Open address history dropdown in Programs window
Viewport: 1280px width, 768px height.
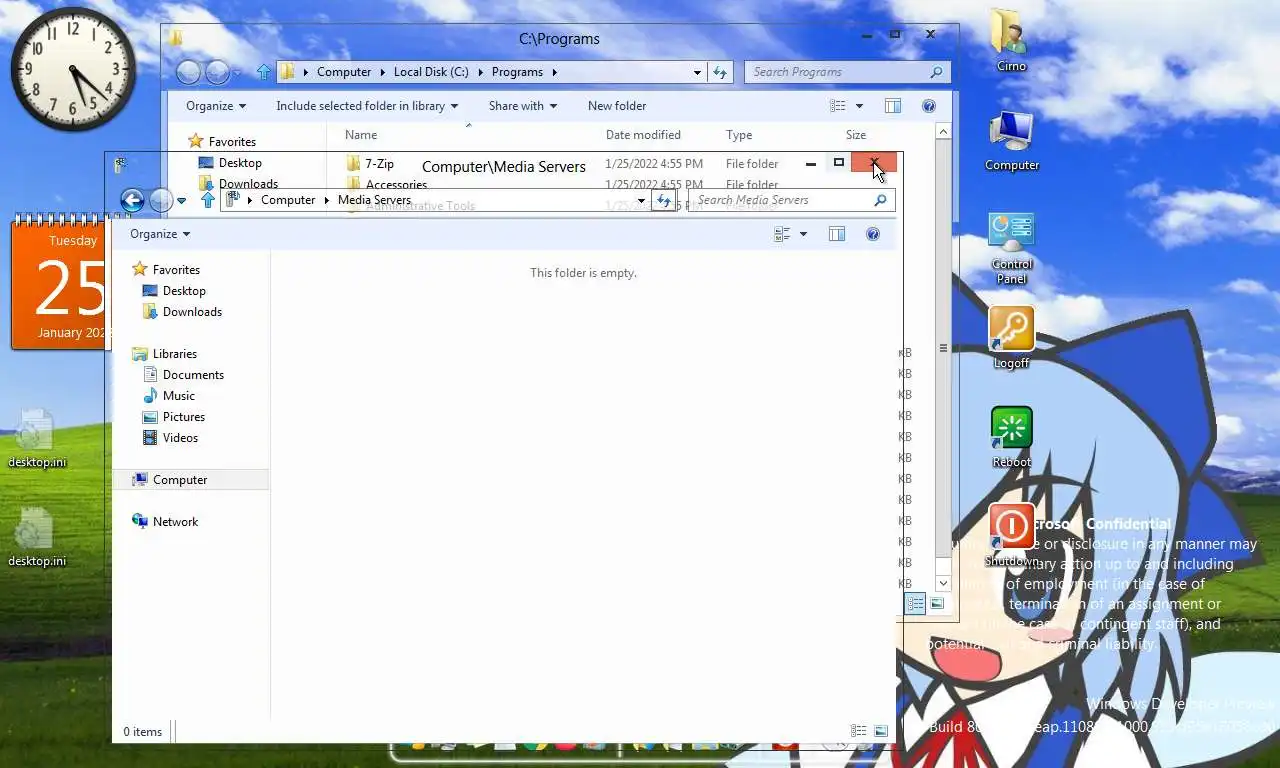click(697, 72)
